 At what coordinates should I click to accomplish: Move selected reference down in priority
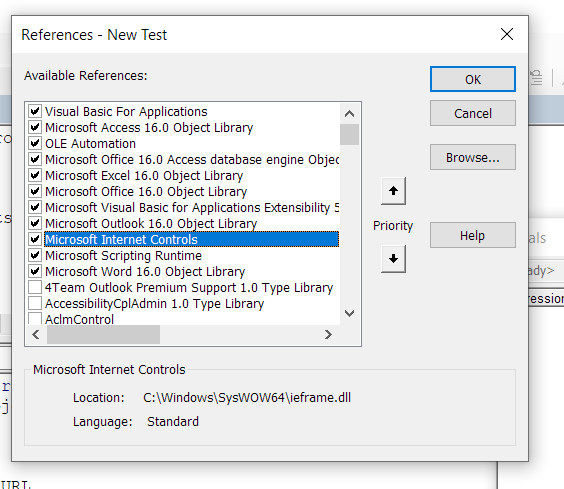[x=394, y=259]
